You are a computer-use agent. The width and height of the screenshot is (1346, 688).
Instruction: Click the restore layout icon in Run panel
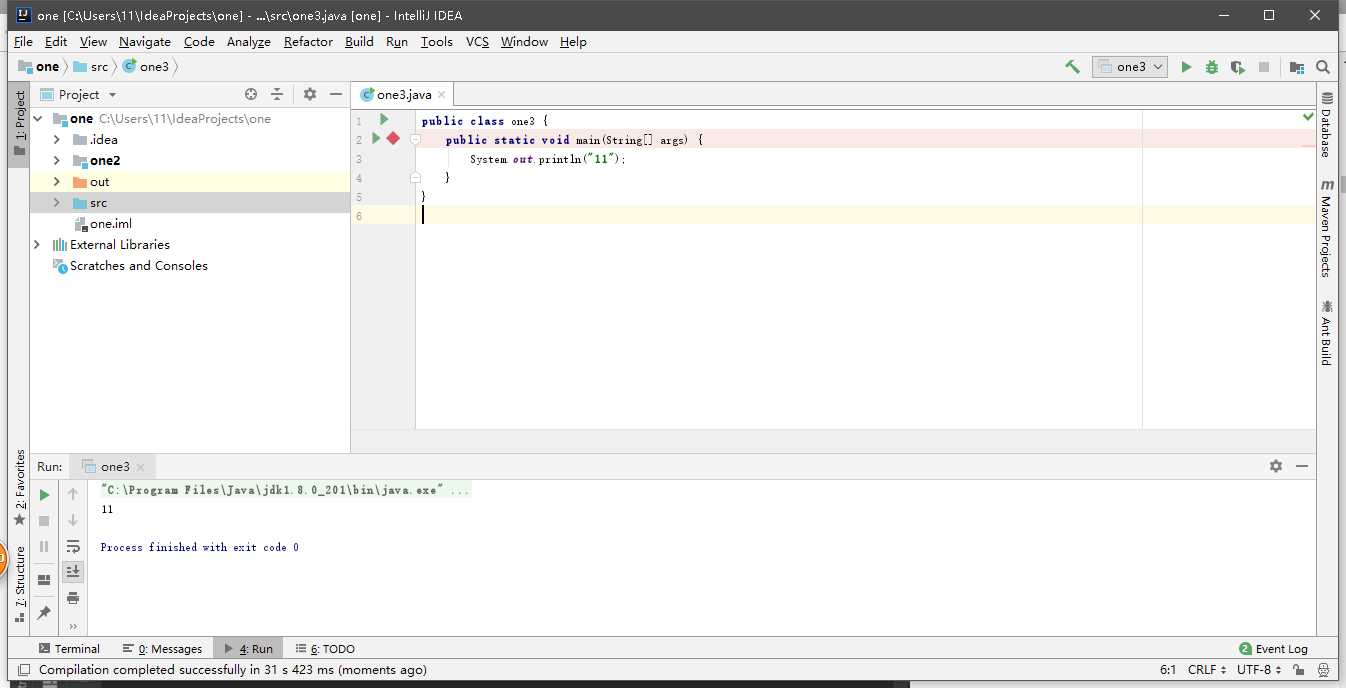(44, 580)
